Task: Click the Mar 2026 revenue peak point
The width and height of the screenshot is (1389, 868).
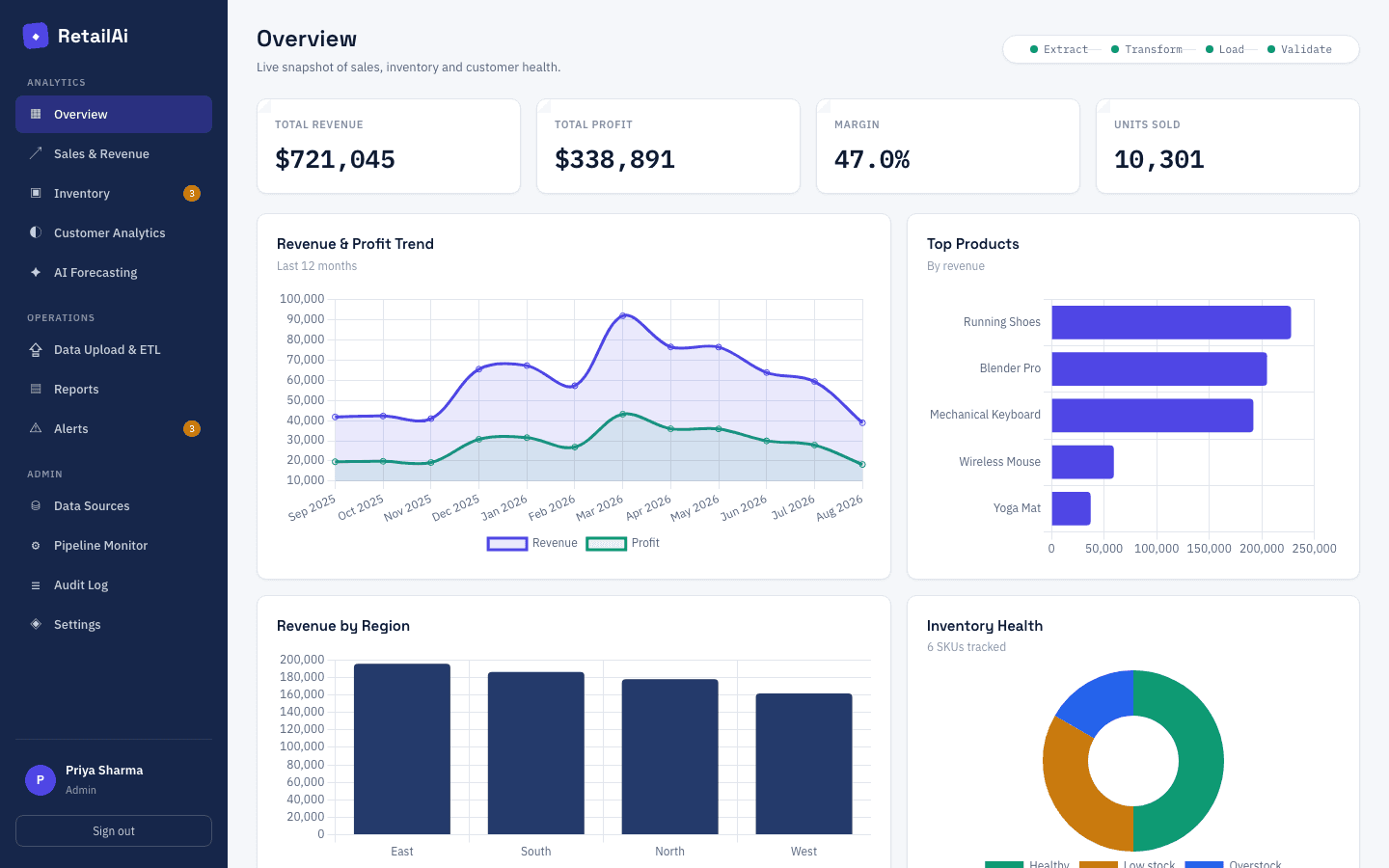Action: point(623,315)
